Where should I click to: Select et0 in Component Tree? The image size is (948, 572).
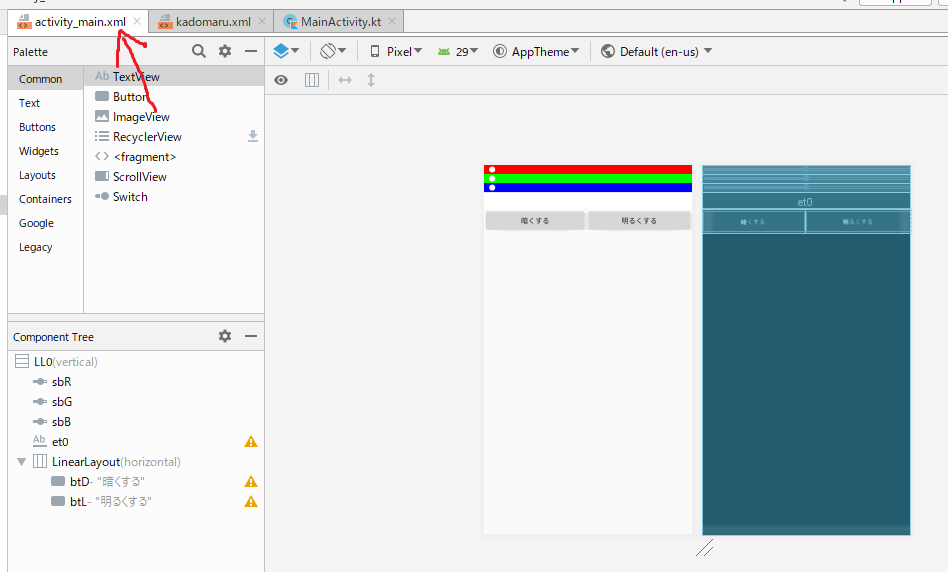pyautogui.click(x=136, y=441)
